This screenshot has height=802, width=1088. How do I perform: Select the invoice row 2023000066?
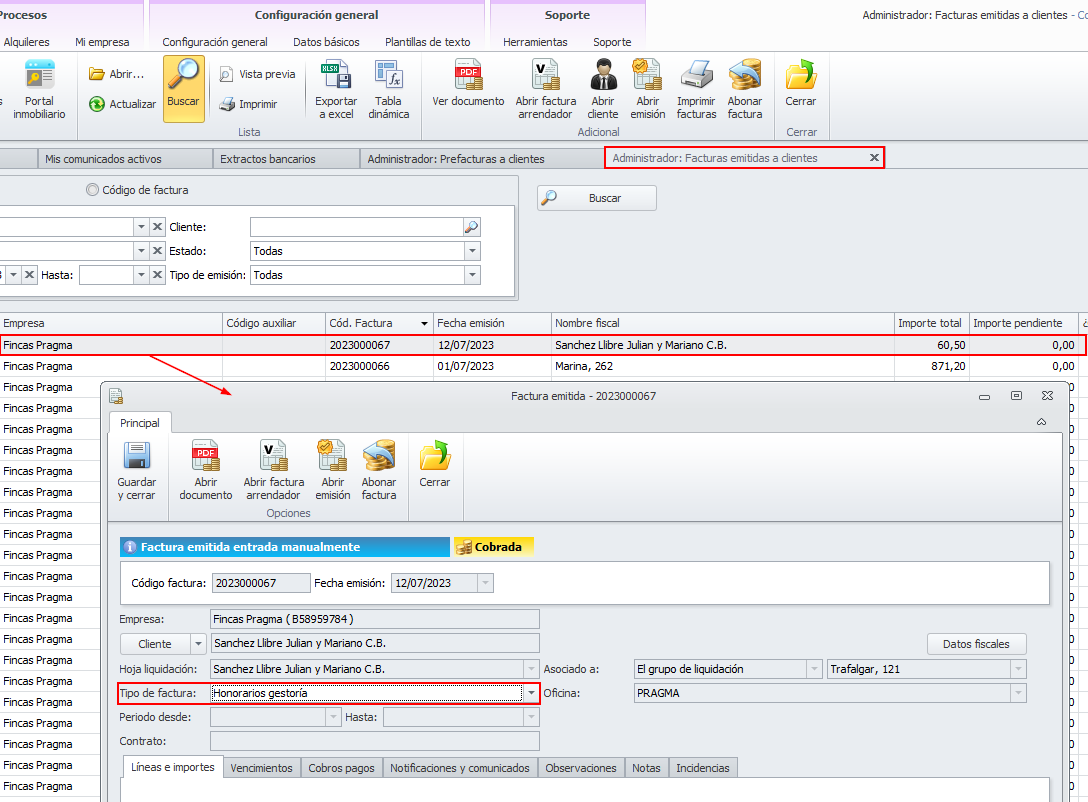pyautogui.click(x=541, y=366)
